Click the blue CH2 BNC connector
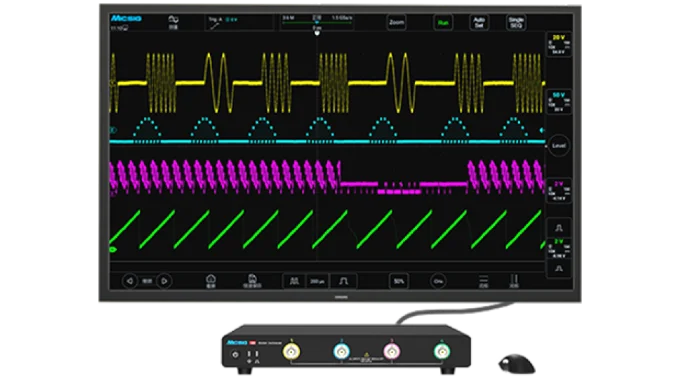This screenshot has width=680, height=380. pos(341,351)
